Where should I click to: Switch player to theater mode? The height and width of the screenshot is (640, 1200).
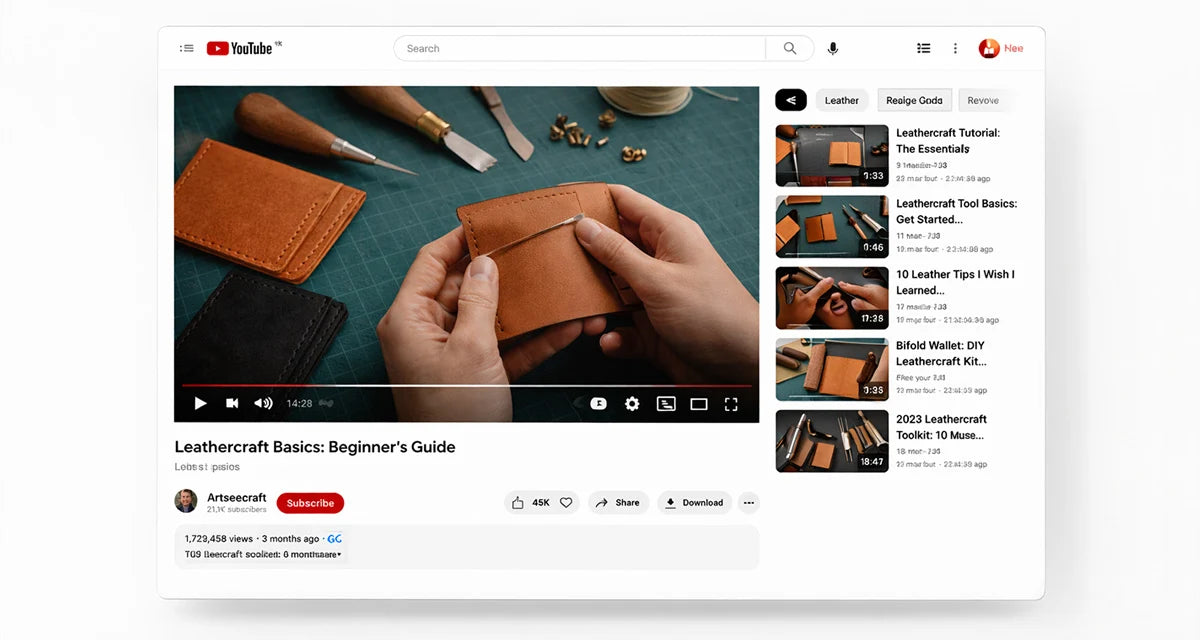(x=699, y=404)
